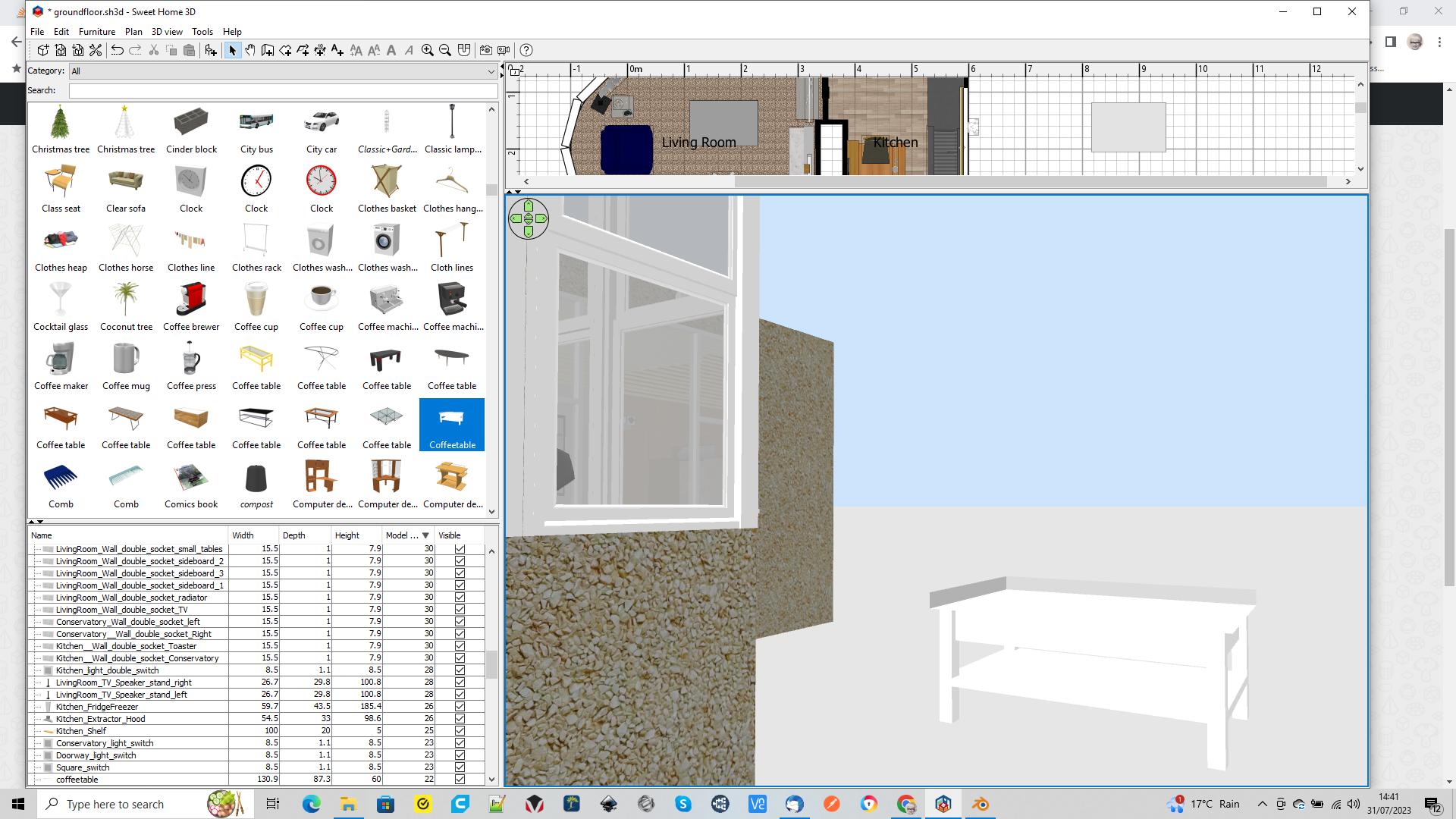The height and width of the screenshot is (819, 1456).
Task: Open Blender from the taskbar
Action: click(x=981, y=804)
